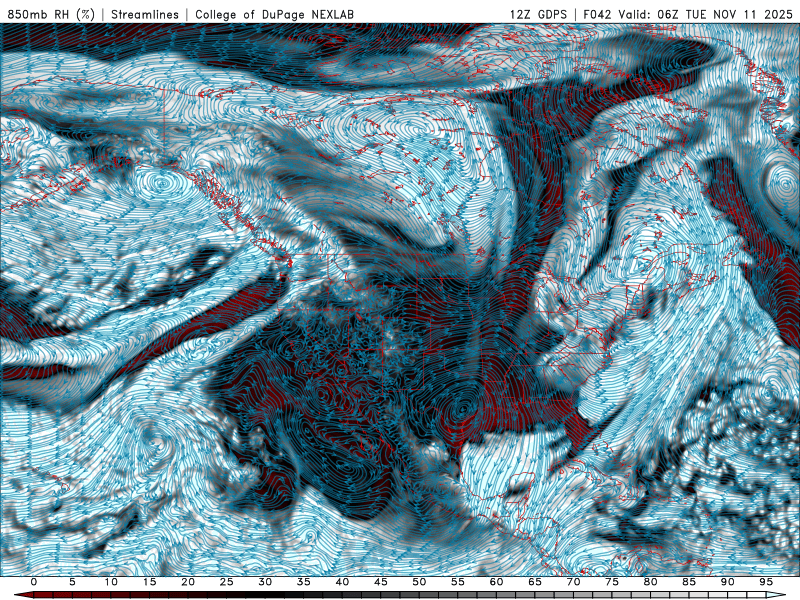800x600 pixels.
Task: Click the colorbar label "75"
Action: (612, 582)
